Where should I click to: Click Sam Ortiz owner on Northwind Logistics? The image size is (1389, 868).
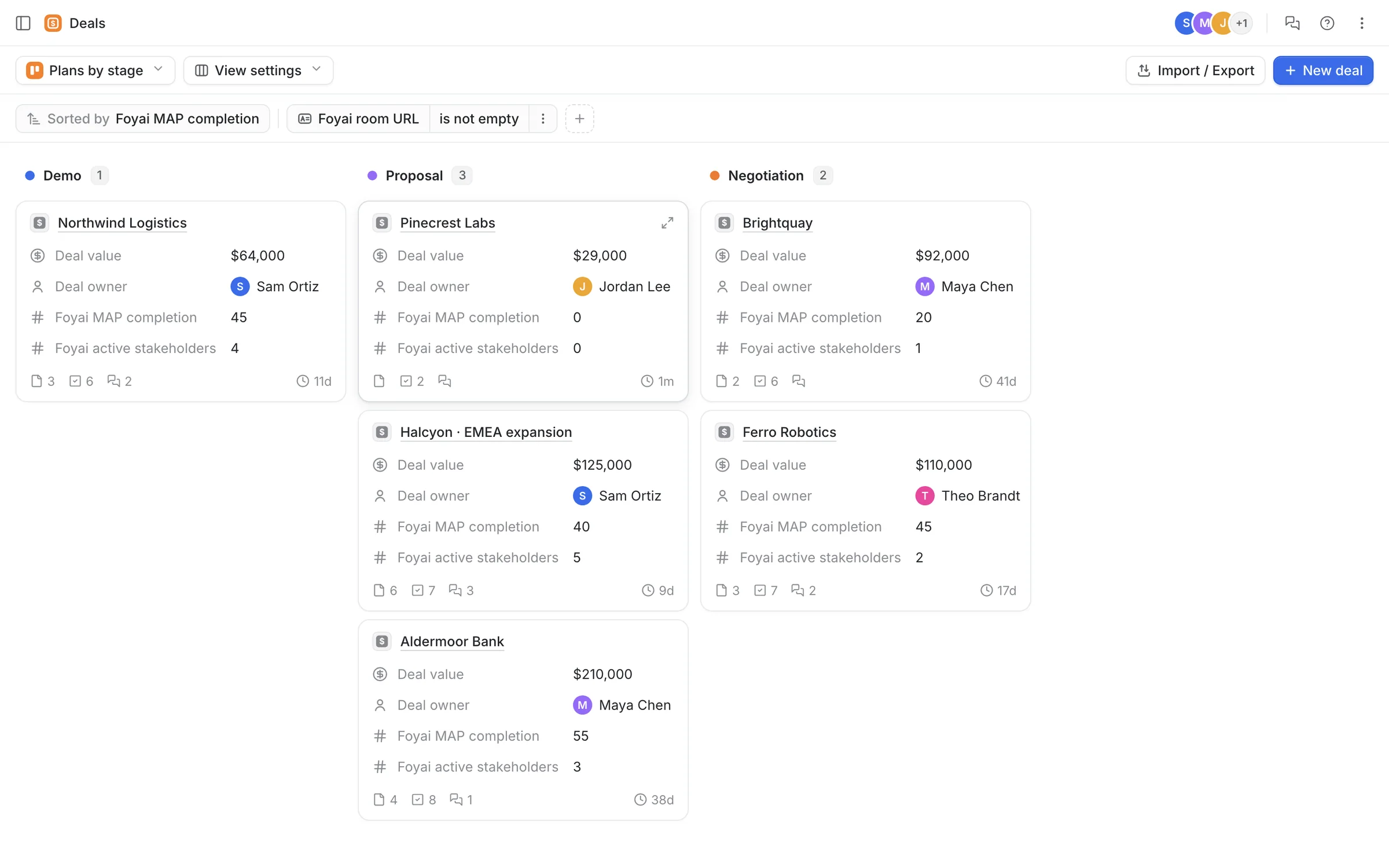[274, 286]
